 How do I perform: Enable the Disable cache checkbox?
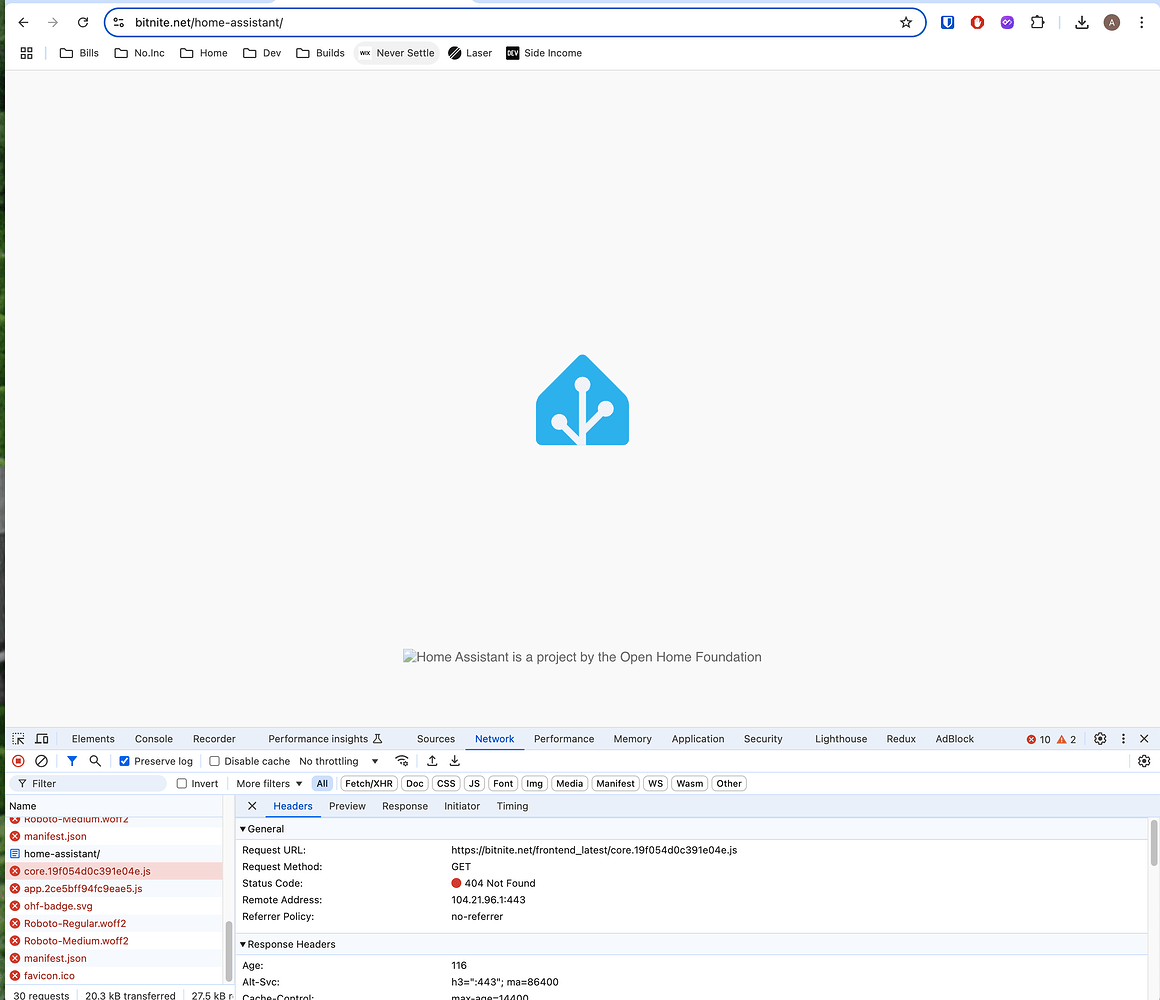214,761
